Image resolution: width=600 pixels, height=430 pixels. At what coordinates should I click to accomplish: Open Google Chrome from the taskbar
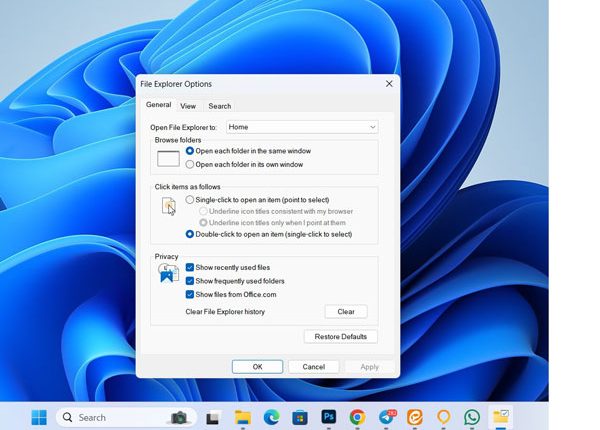pyautogui.click(x=357, y=417)
